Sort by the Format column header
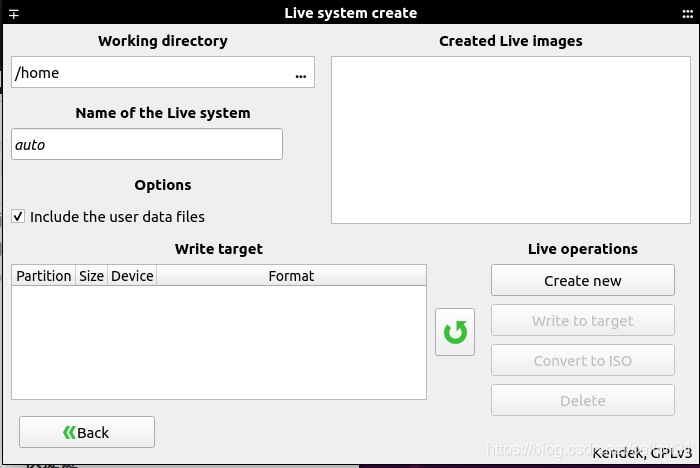This screenshot has height=468, width=700. (x=291, y=276)
